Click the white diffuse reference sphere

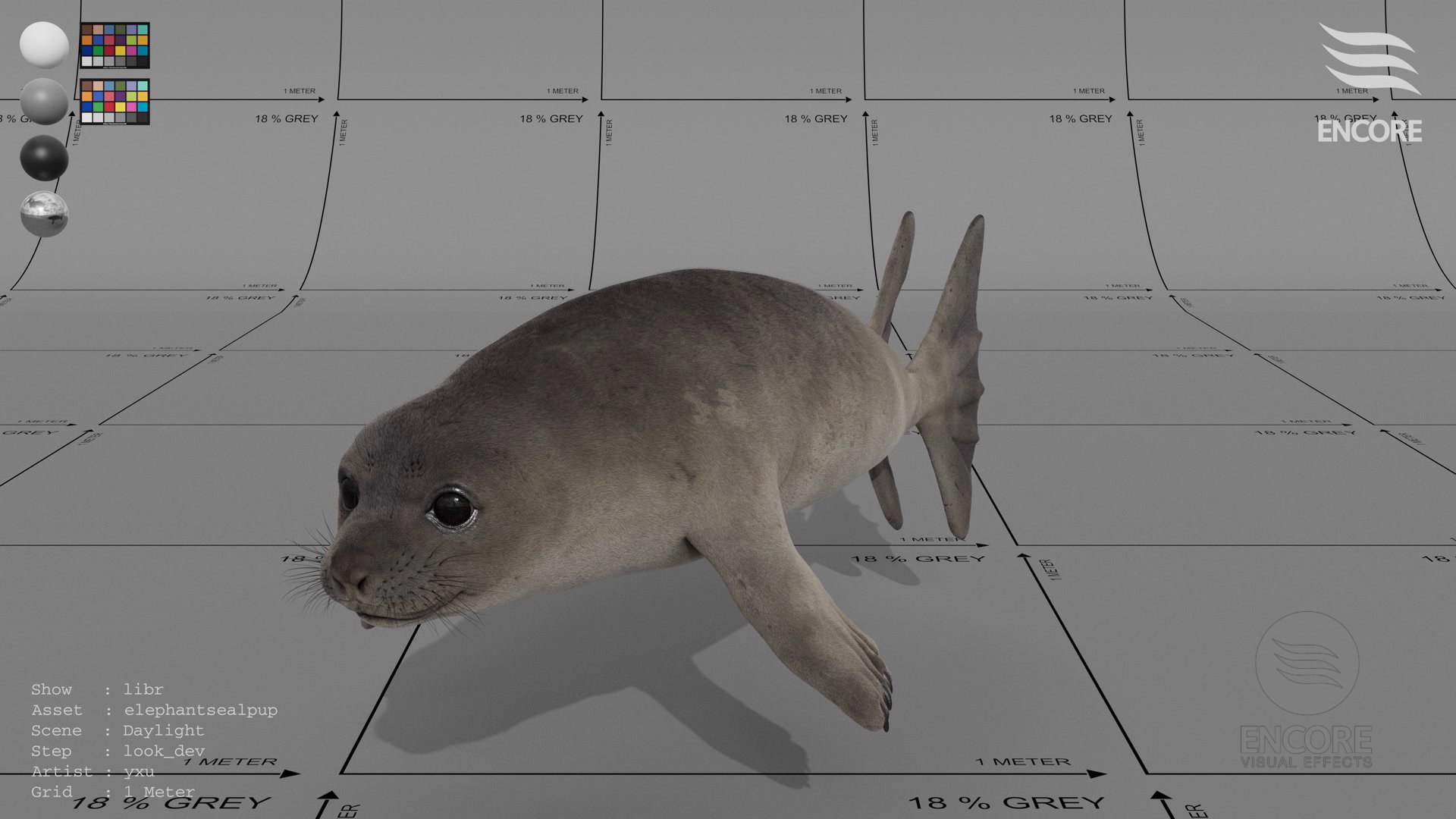44,44
